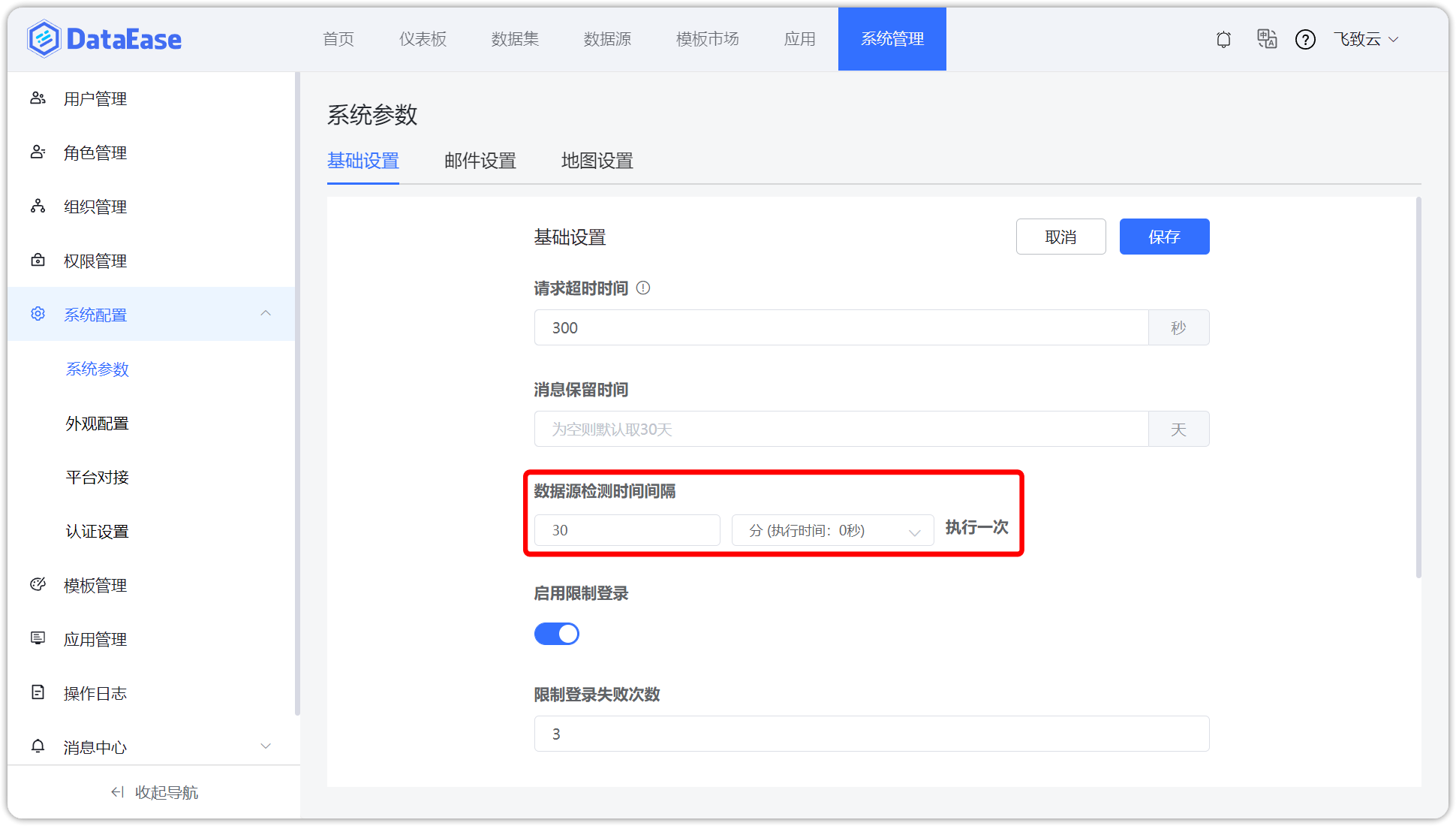Click the help question mark icon
This screenshot has width=1456, height=826.
[1305, 40]
